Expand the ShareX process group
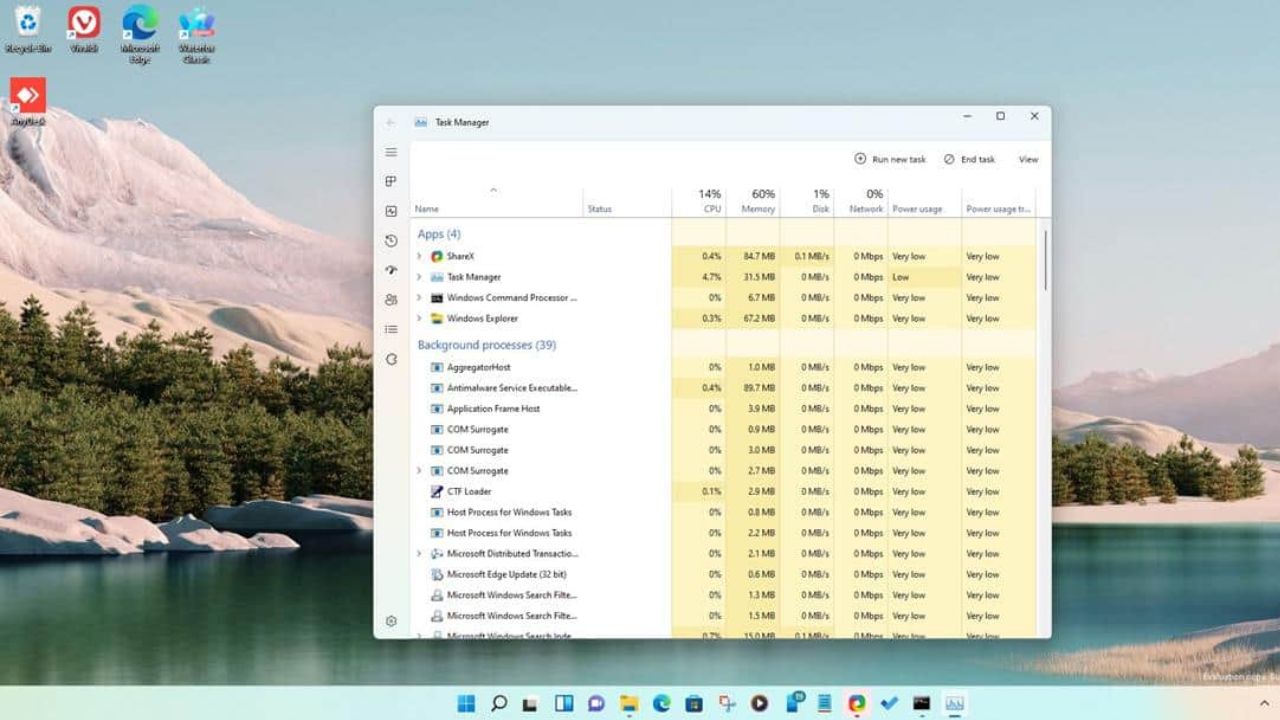1280x720 pixels. (419, 256)
